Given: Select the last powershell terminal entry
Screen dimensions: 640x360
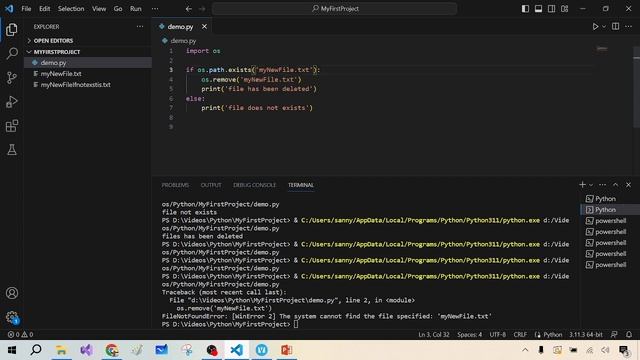Looking at the screenshot, I should [x=610, y=265].
